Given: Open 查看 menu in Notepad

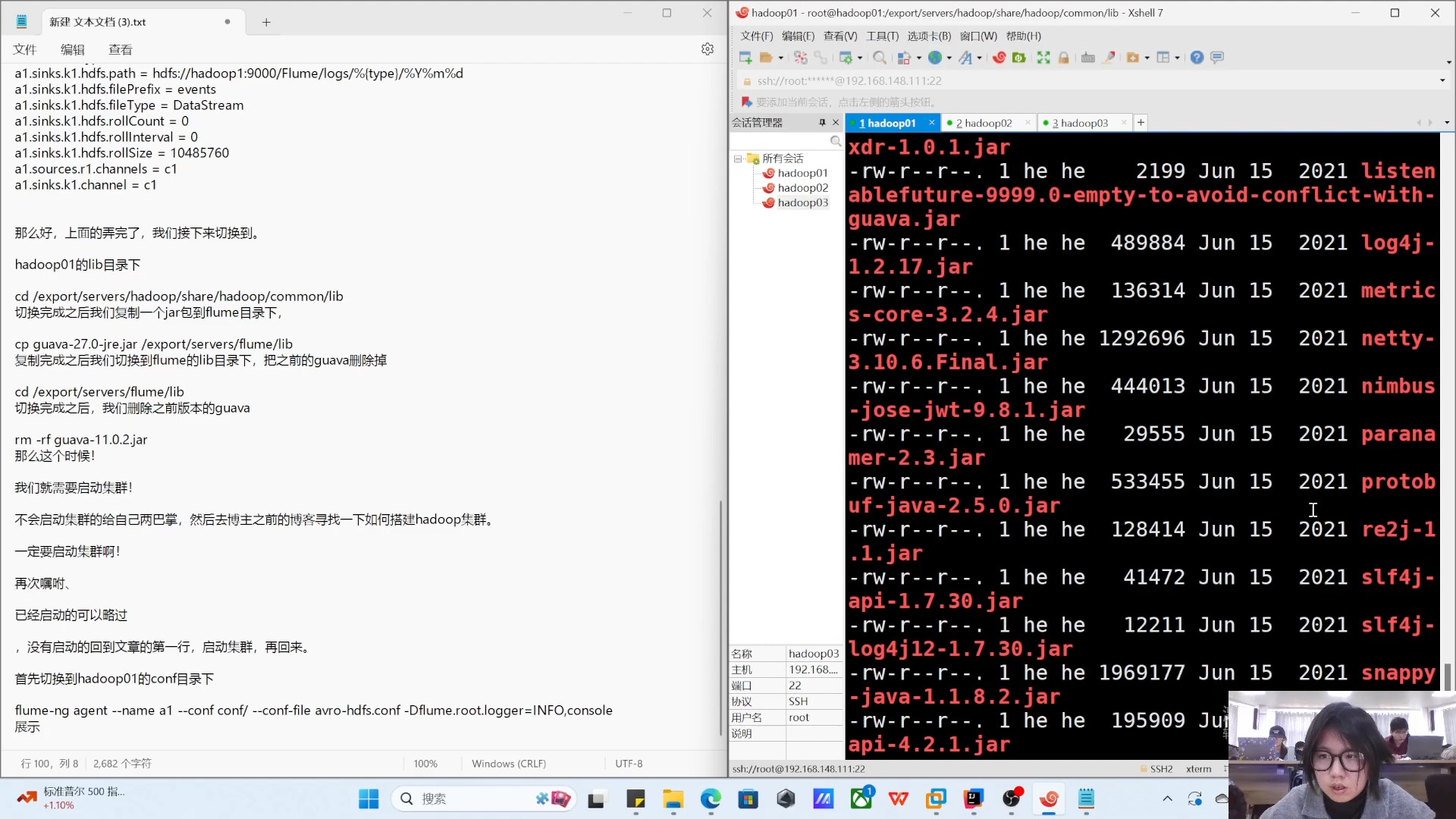Looking at the screenshot, I should point(120,49).
